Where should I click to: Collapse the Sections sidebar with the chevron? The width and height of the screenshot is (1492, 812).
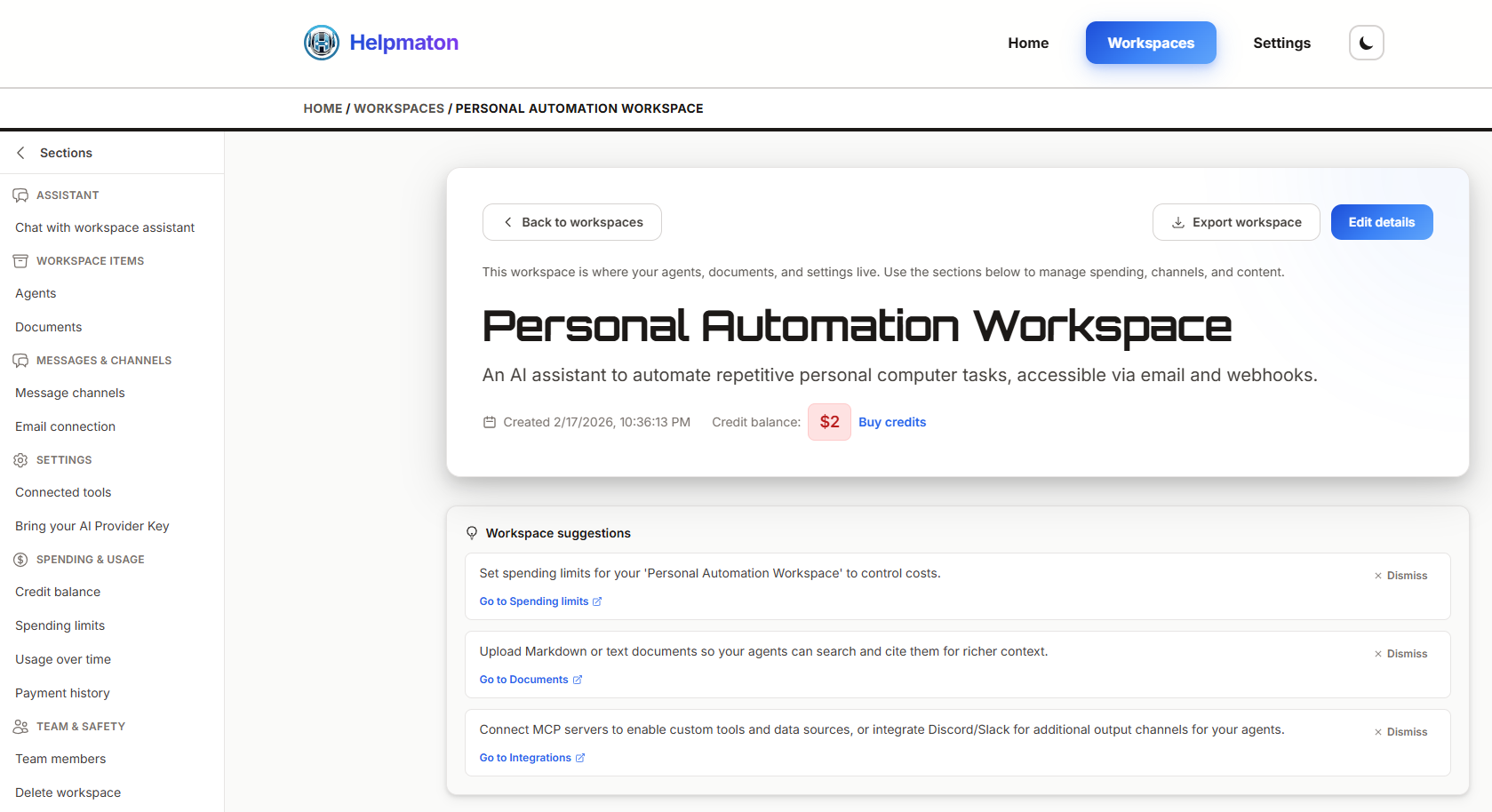click(20, 152)
